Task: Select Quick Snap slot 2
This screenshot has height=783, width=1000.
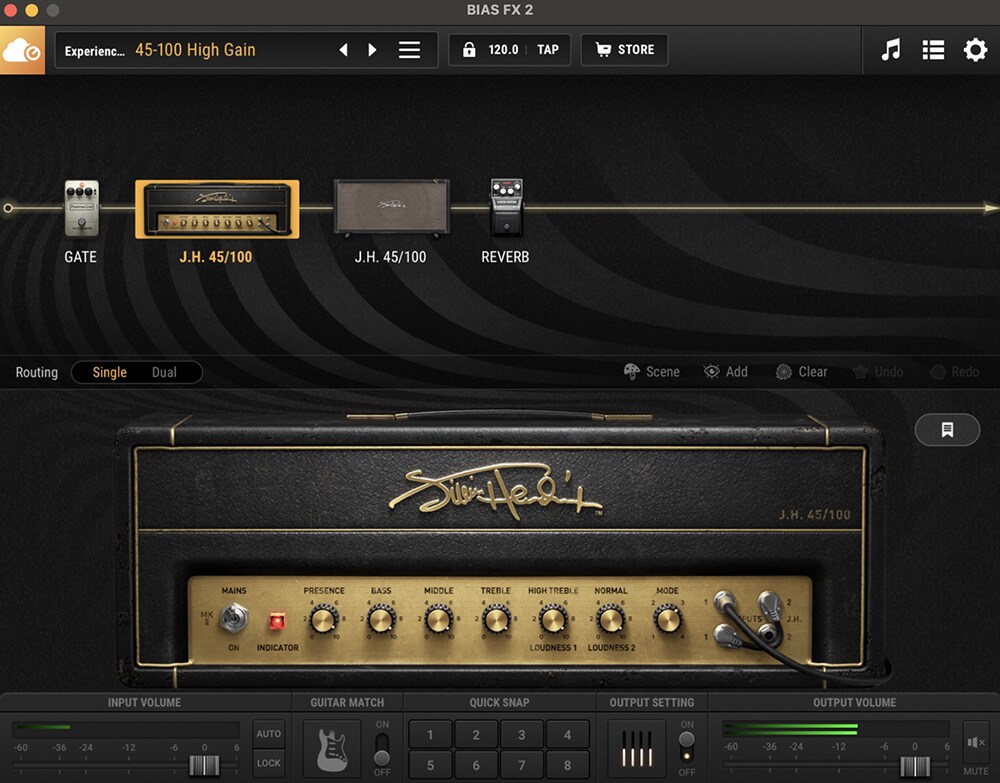Action: point(476,735)
